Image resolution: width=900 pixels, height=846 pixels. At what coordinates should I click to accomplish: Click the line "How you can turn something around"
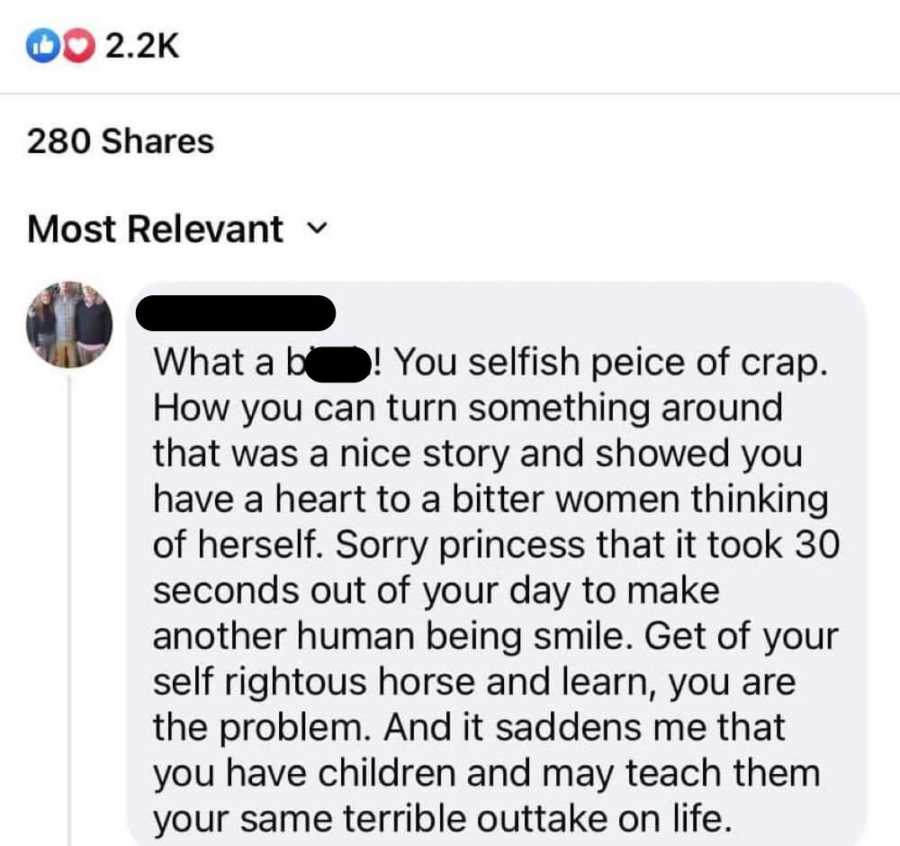pyautogui.click(x=468, y=409)
